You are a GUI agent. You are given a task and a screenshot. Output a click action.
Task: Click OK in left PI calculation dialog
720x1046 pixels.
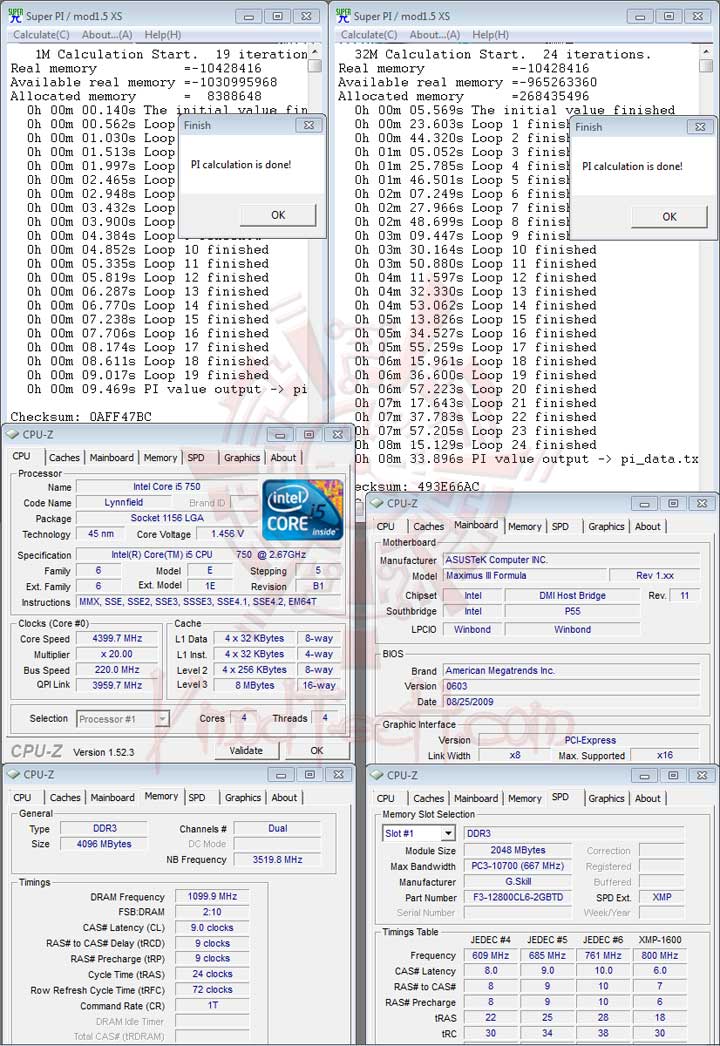click(278, 215)
